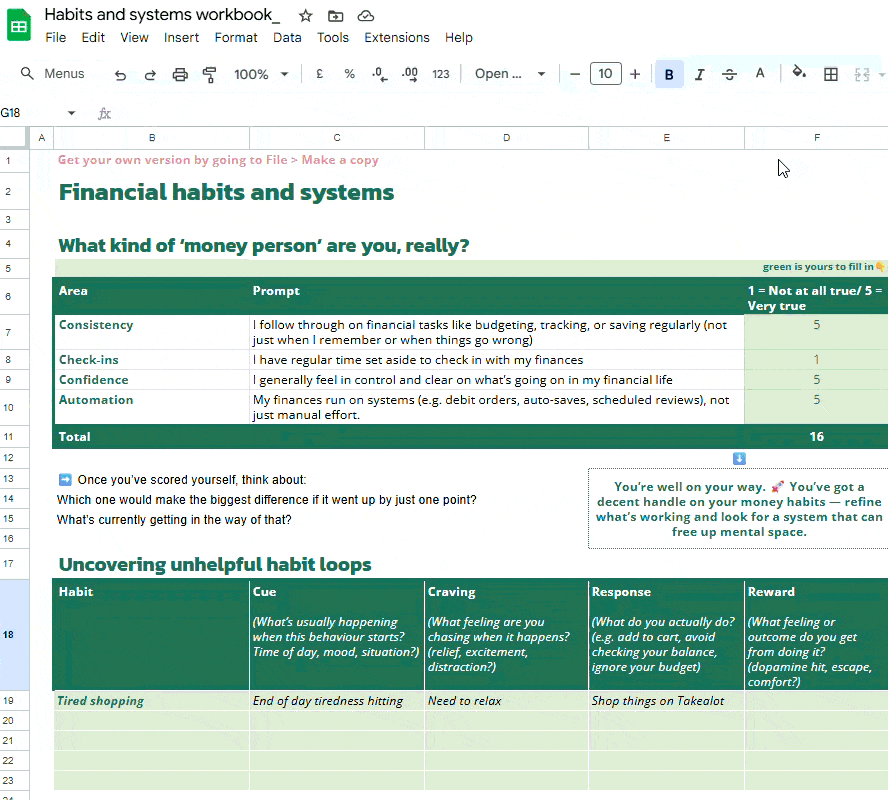Toggle Strikethrough formatting button
Screen dimensions: 888x800
(729, 74)
